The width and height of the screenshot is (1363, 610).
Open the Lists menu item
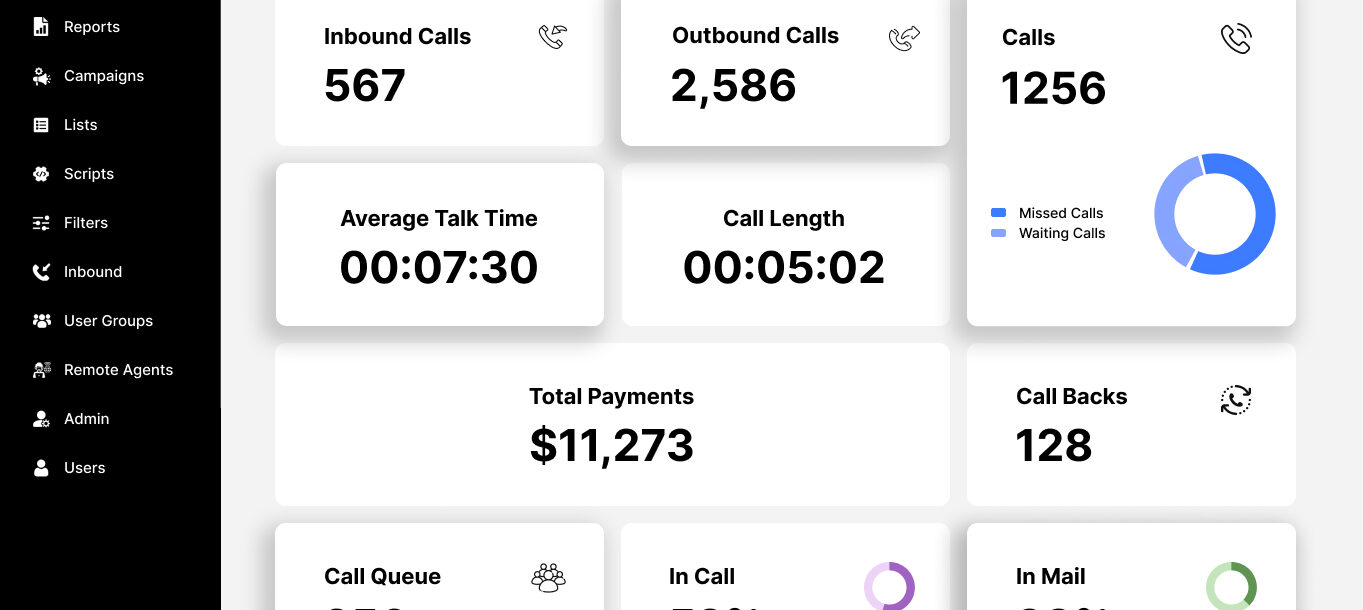[x=80, y=125]
